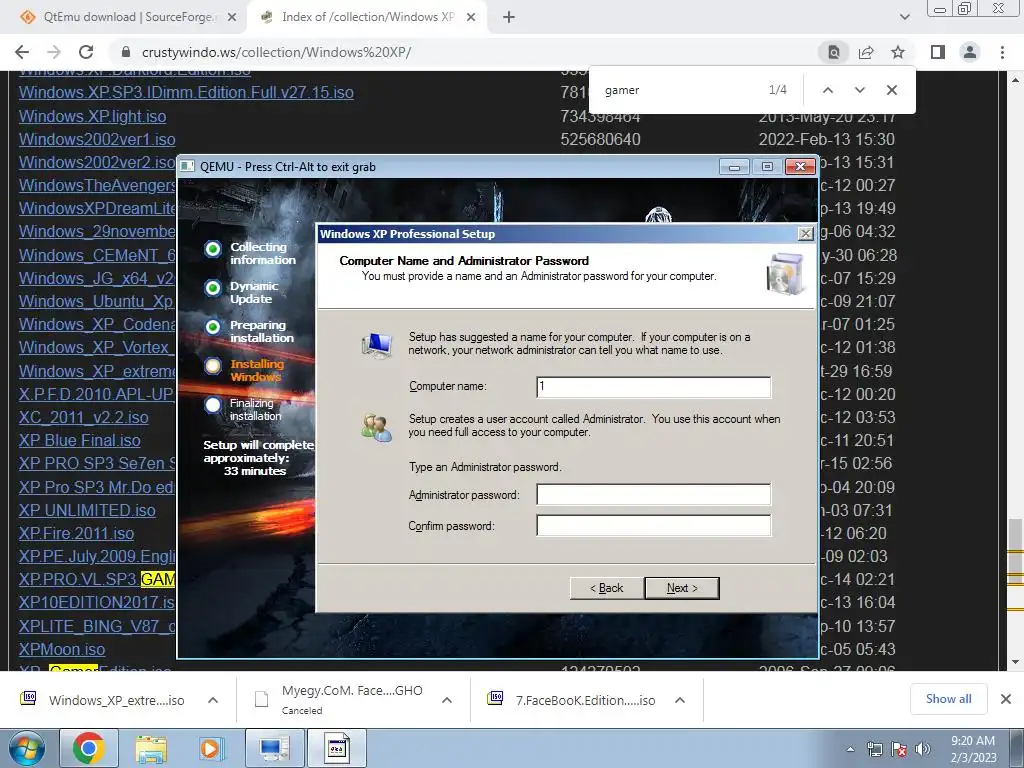
Task: Click the Confirm password field
Action: pyautogui.click(x=654, y=526)
